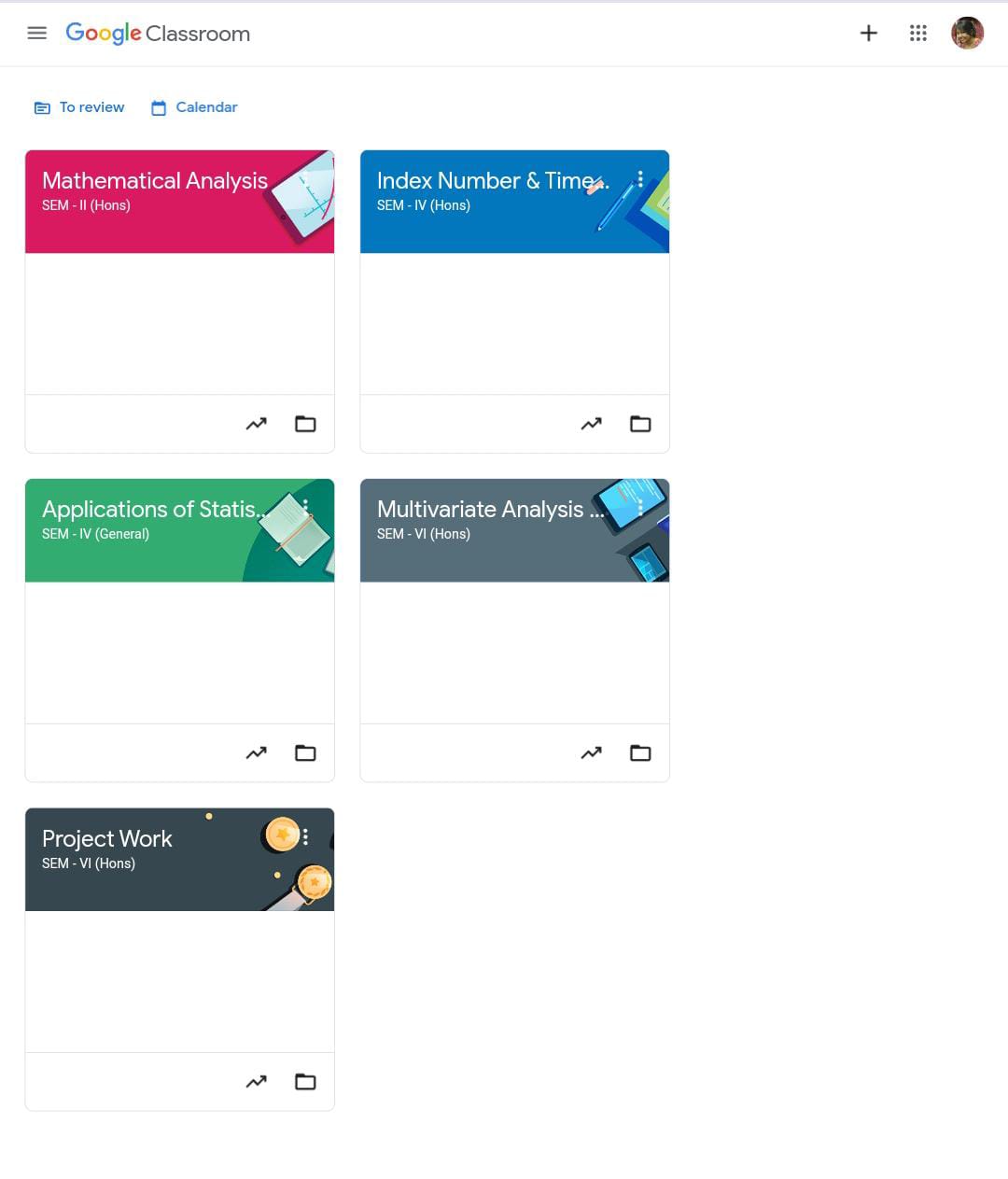Expand three-dot options on Index Number & Time card
1008x1179 pixels.
(x=640, y=179)
